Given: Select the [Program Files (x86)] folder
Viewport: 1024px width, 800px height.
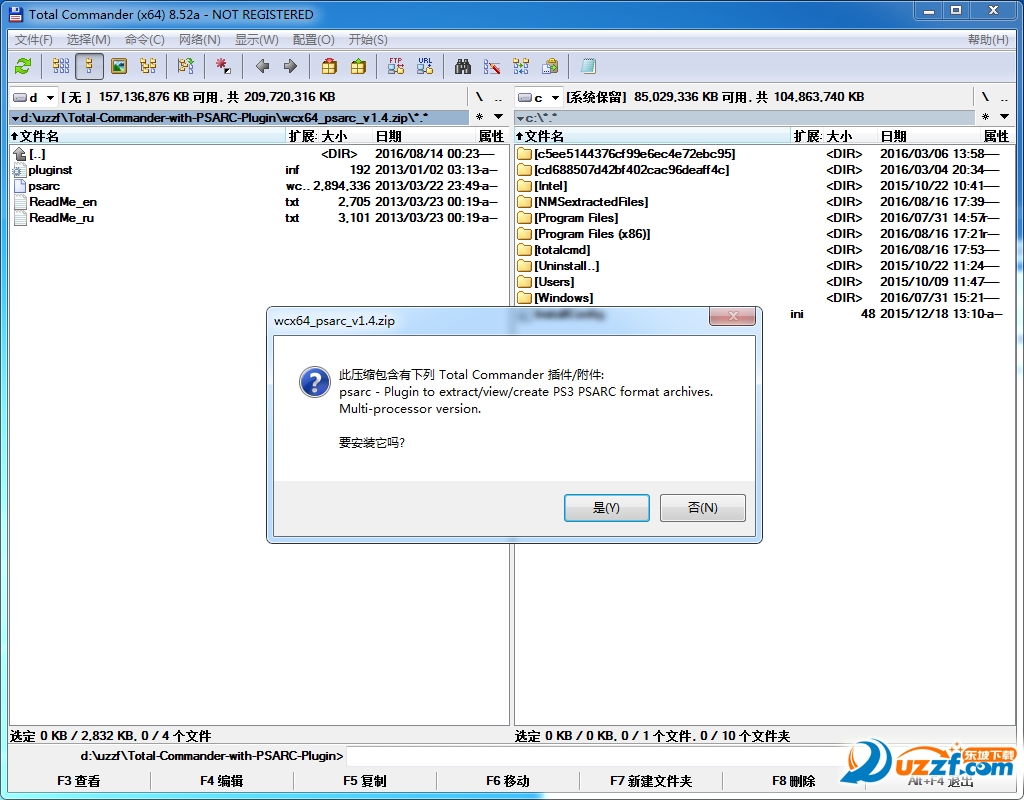Looking at the screenshot, I should (592, 234).
